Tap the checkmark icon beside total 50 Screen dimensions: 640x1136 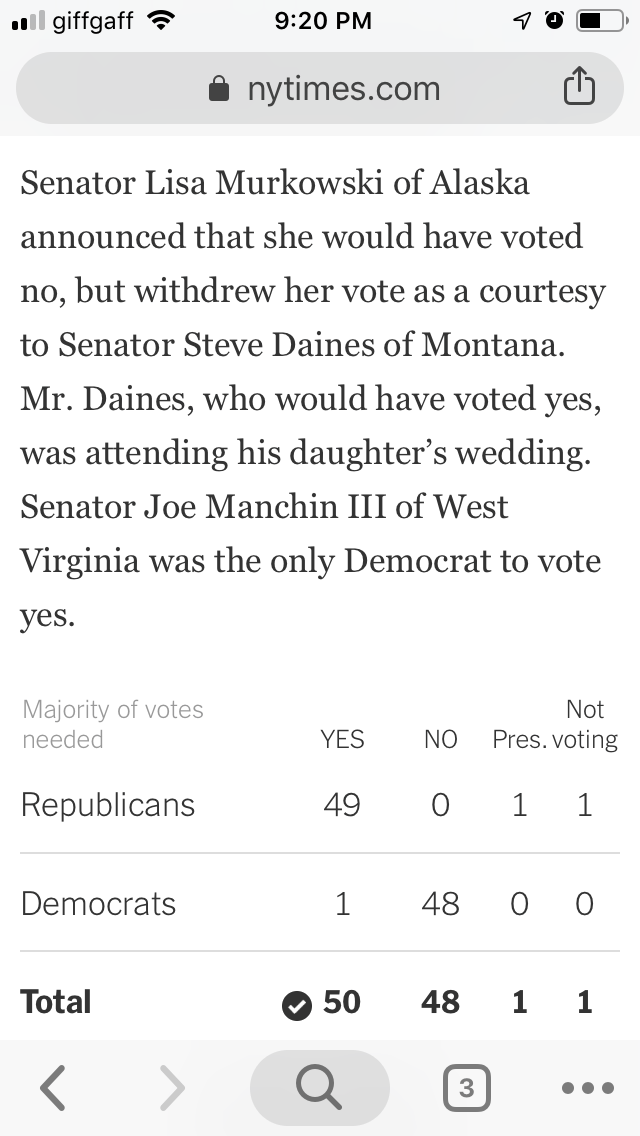click(296, 1006)
